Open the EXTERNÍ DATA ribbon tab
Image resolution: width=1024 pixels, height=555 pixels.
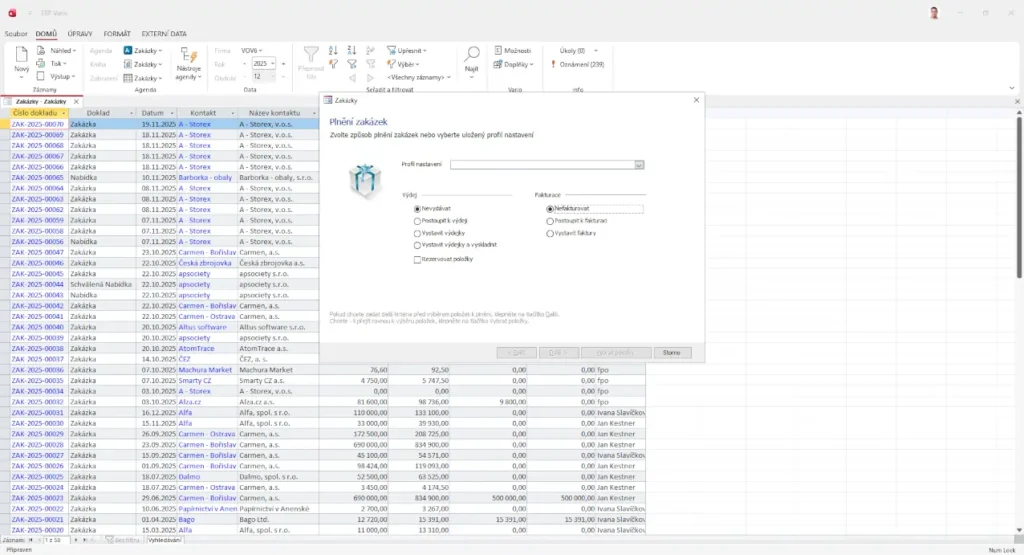[164, 33]
